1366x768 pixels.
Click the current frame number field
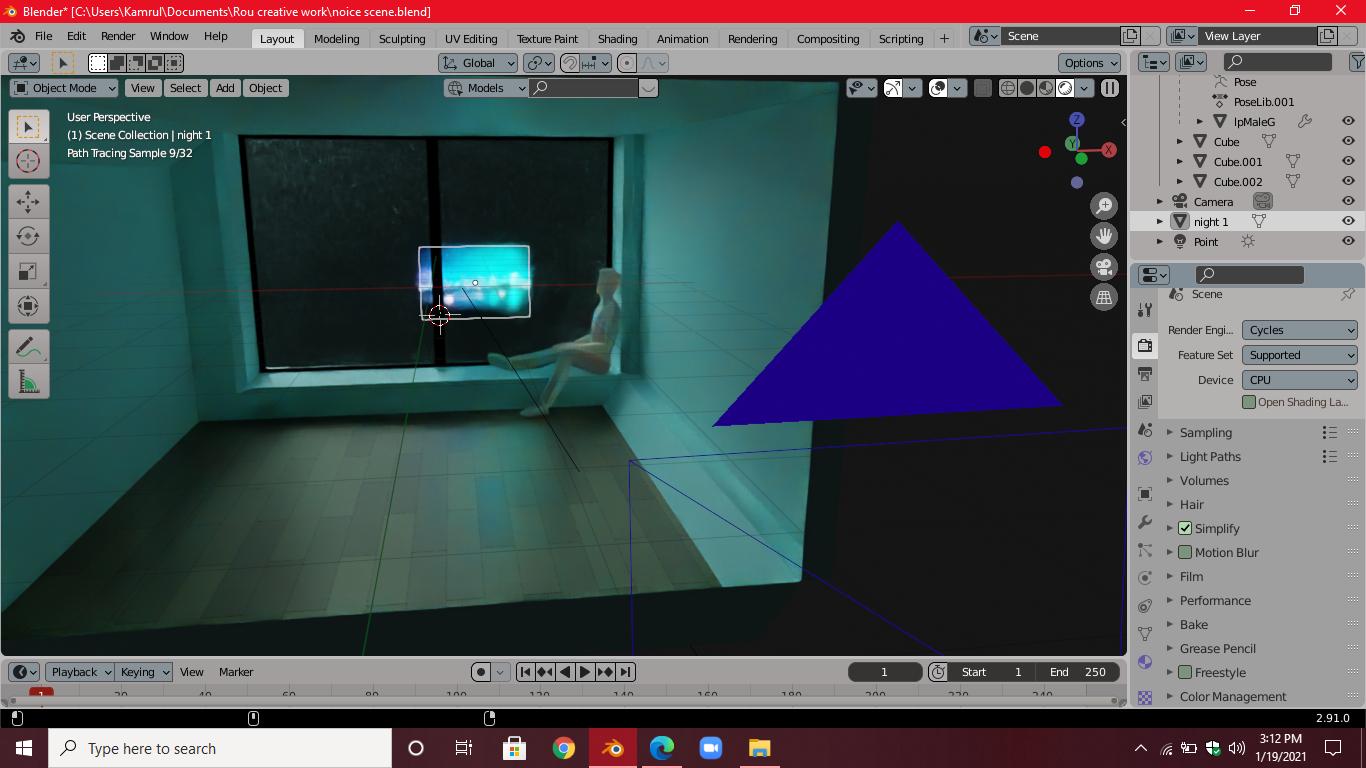tap(885, 672)
